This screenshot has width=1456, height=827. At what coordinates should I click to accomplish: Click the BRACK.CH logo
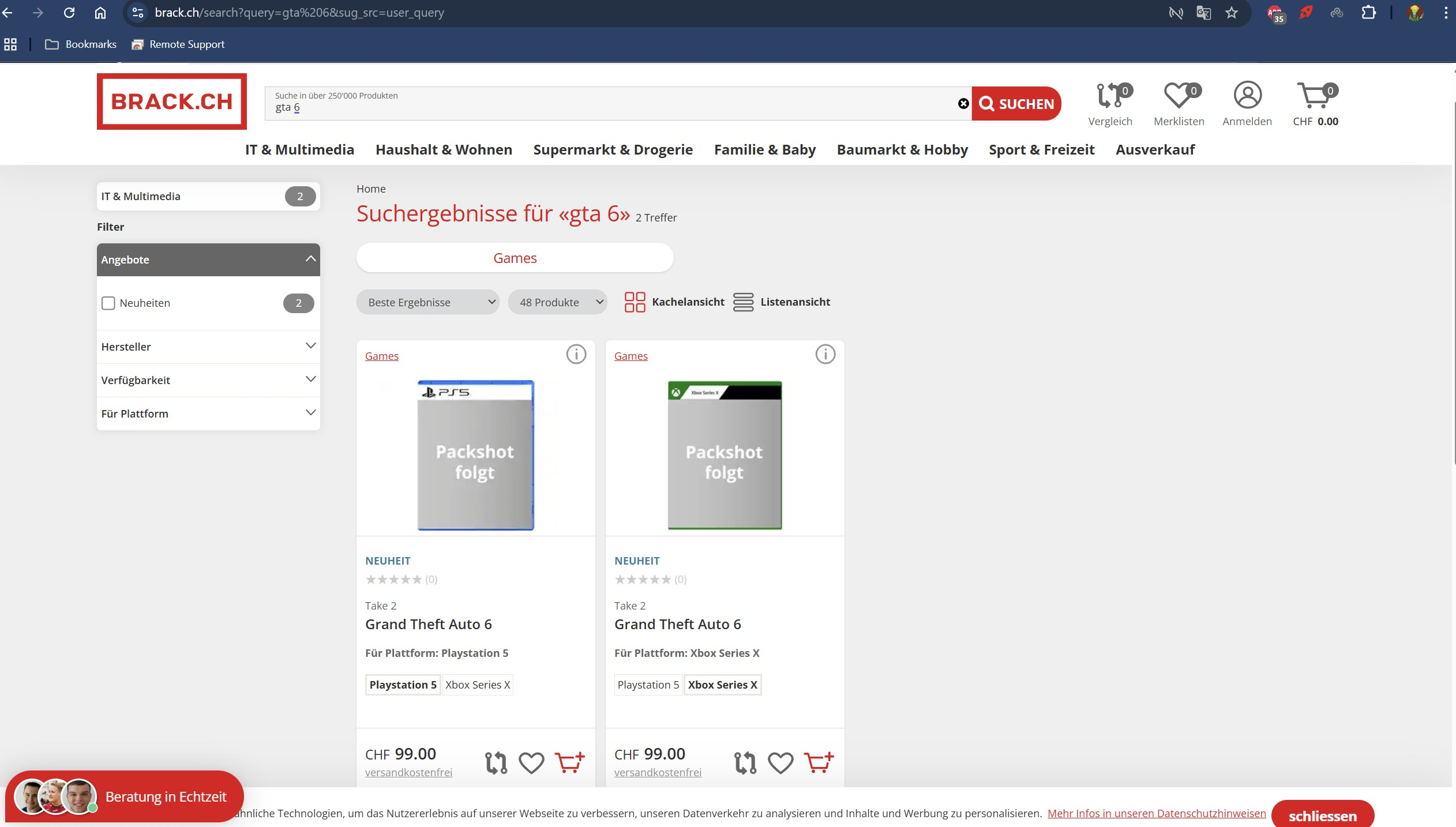click(x=172, y=102)
